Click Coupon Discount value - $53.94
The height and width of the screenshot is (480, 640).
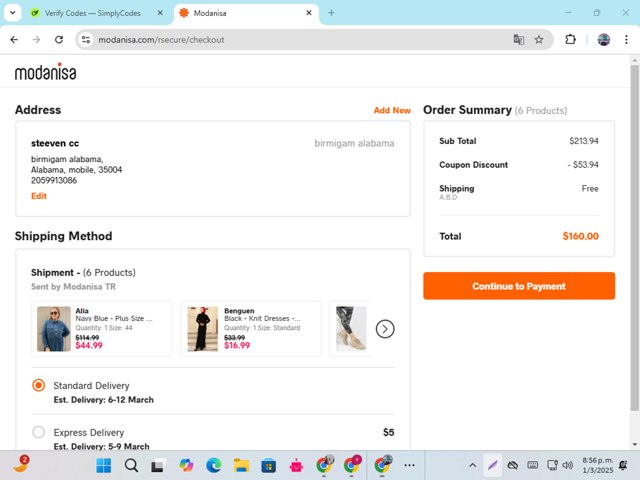pos(583,165)
